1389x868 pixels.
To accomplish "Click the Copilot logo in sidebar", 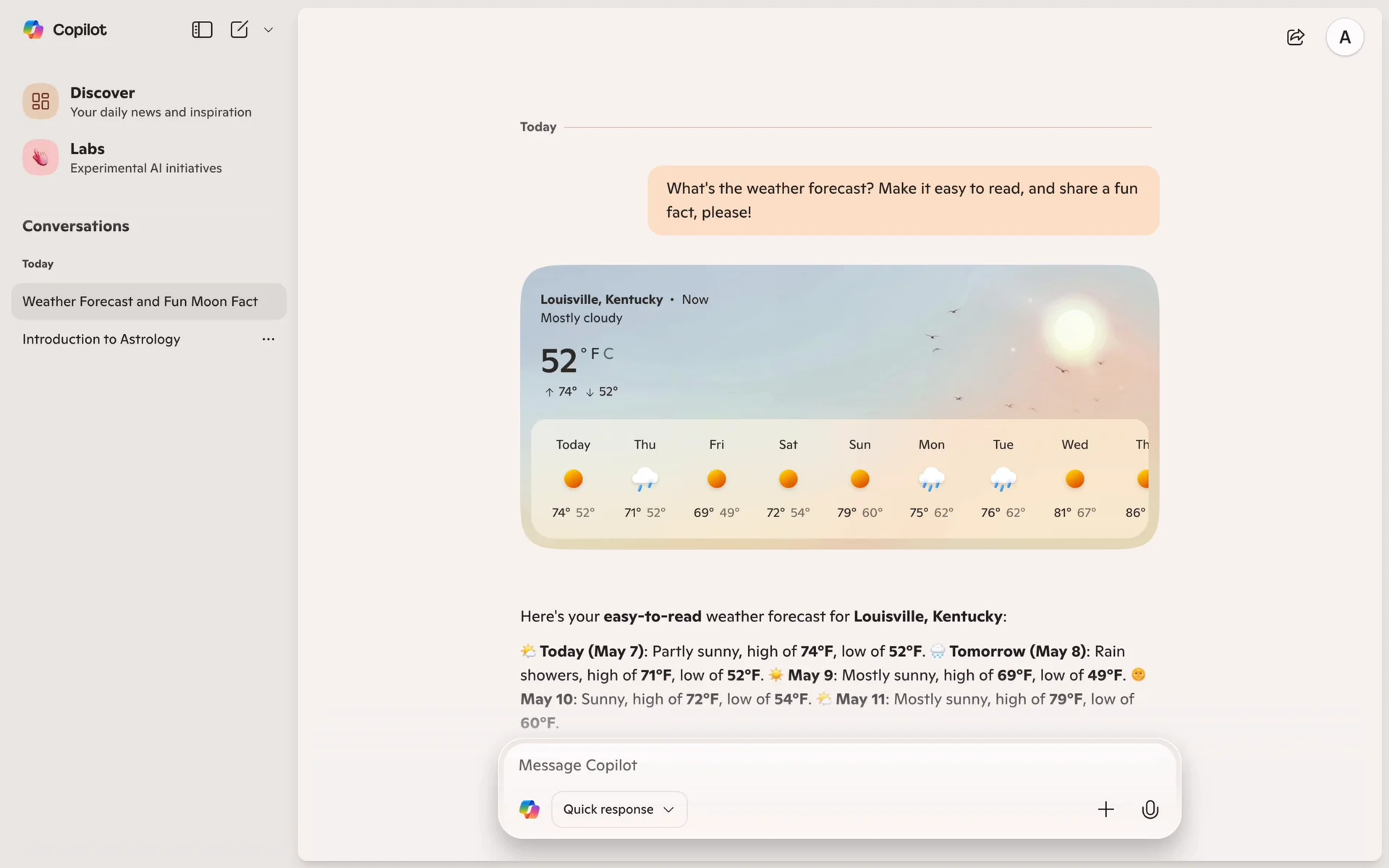I will point(34,30).
